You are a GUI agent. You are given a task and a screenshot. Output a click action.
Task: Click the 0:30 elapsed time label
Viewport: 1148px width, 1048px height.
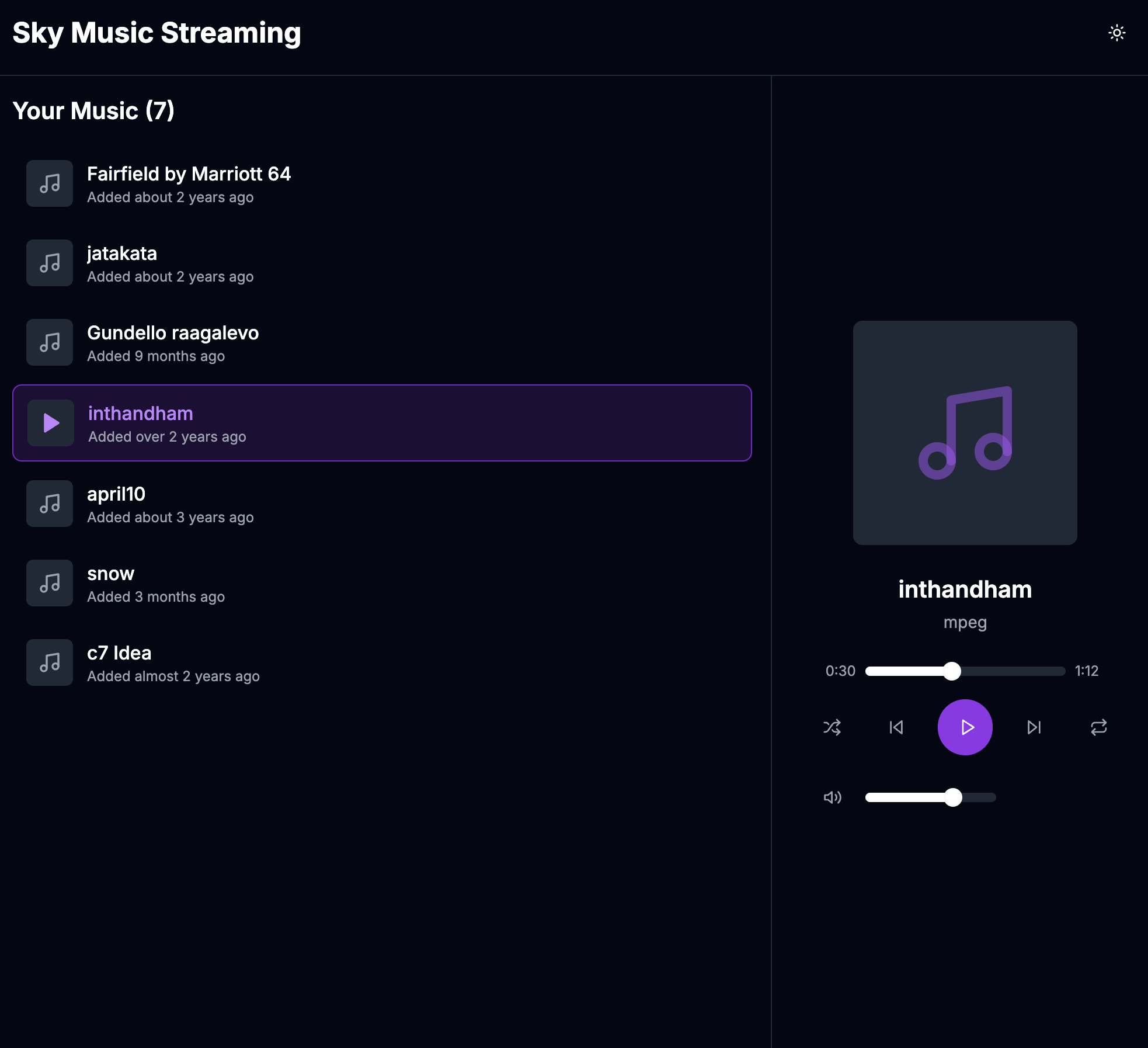[840, 671]
